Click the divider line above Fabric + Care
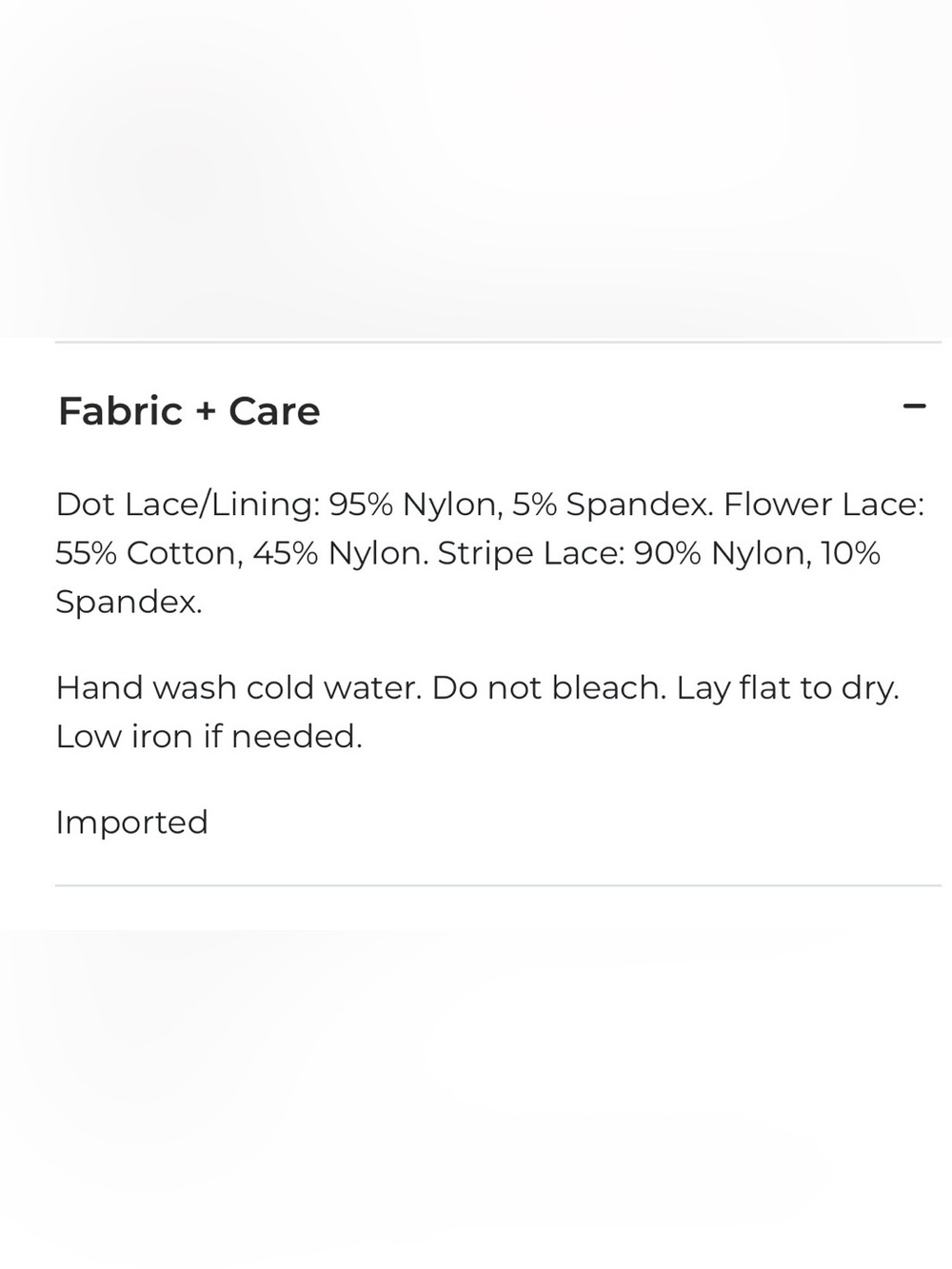 pyautogui.click(x=498, y=342)
